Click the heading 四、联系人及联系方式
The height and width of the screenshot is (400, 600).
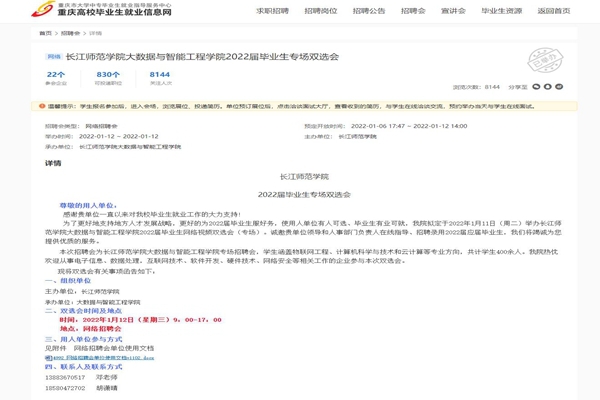click(x=83, y=367)
